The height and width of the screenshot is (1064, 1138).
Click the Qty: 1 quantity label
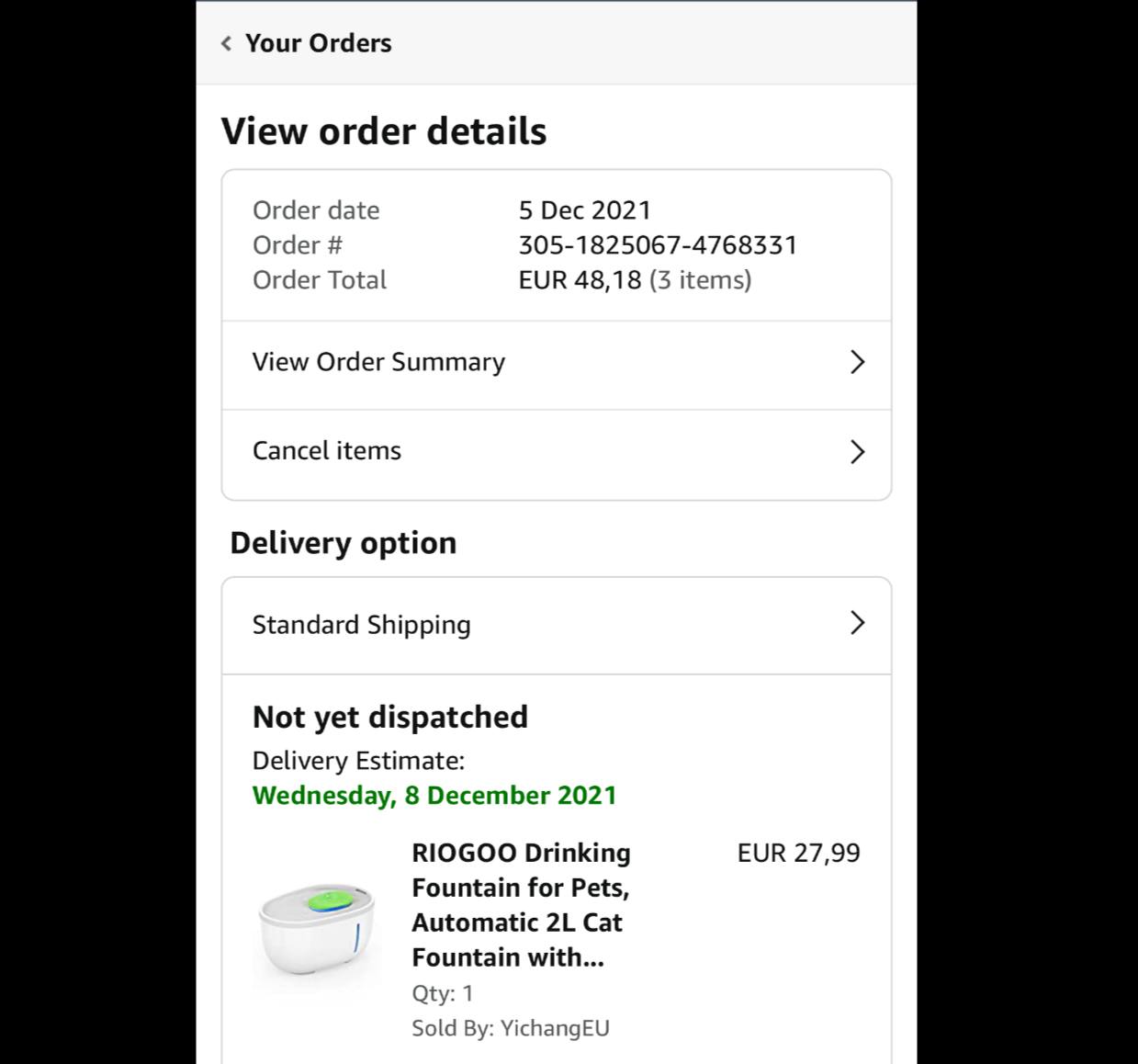[443, 993]
